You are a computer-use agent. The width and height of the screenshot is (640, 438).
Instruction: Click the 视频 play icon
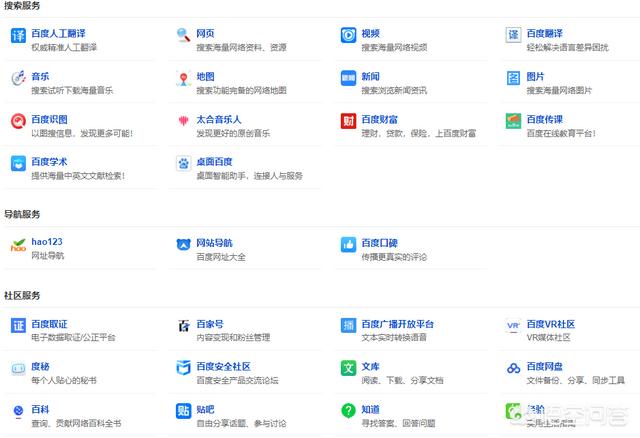point(348,35)
